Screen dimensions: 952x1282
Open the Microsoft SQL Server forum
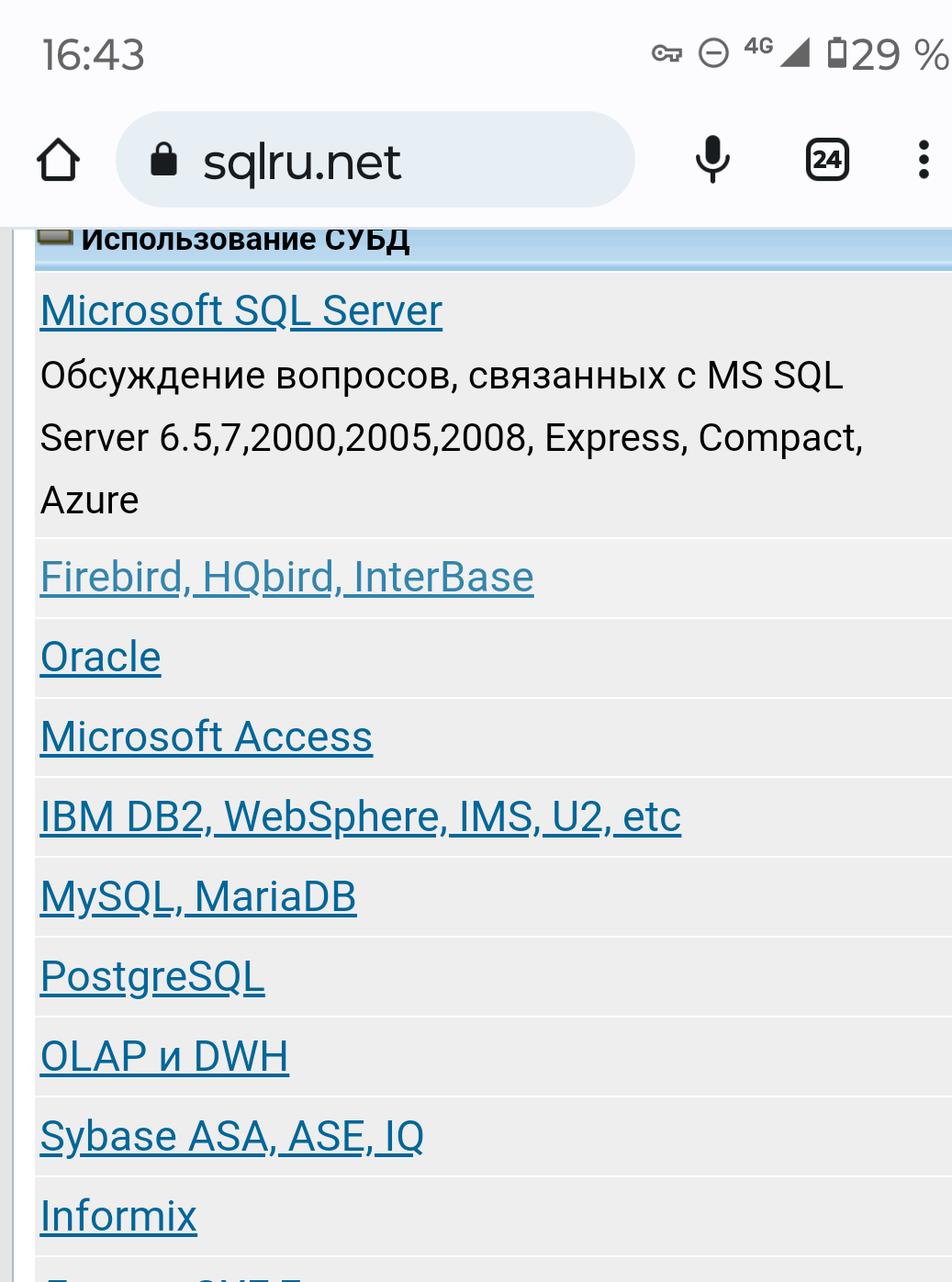241,310
